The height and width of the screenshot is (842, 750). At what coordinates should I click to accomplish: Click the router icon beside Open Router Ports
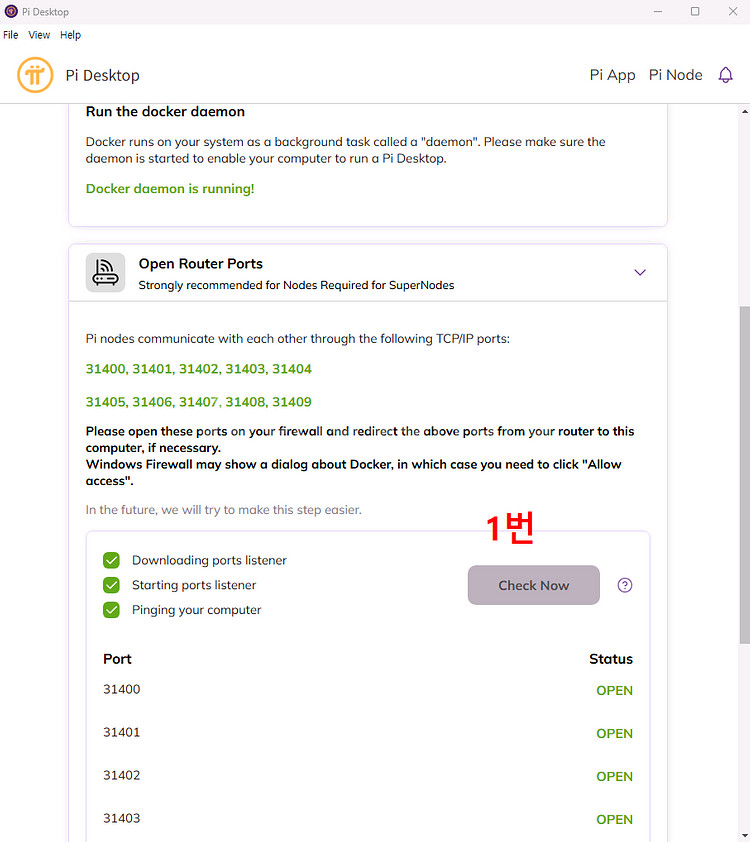(106, 272)
